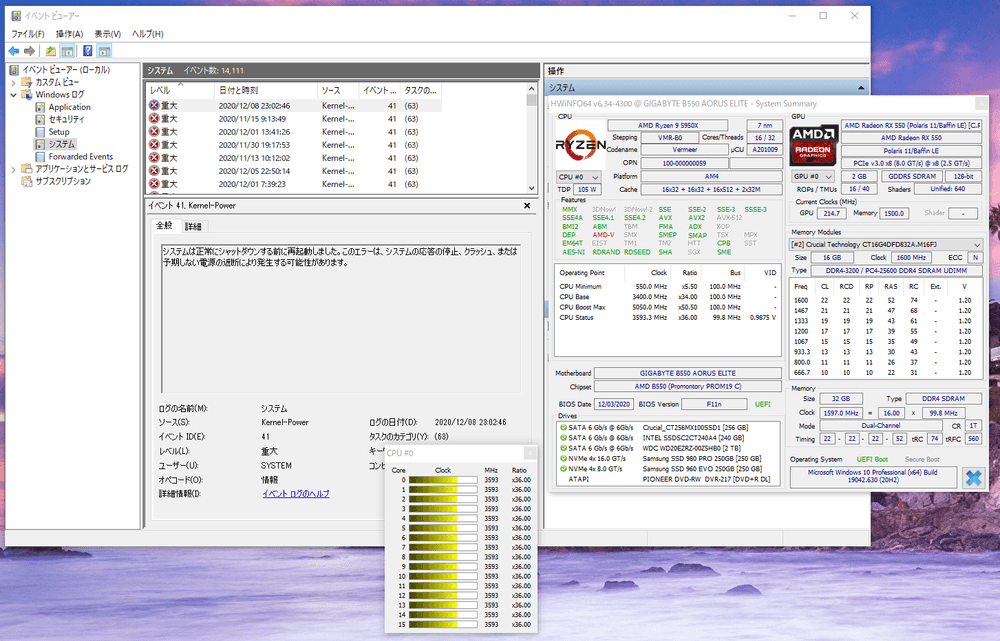Close the イベント 41 Kernel-Power detail pane

[527, 205]
